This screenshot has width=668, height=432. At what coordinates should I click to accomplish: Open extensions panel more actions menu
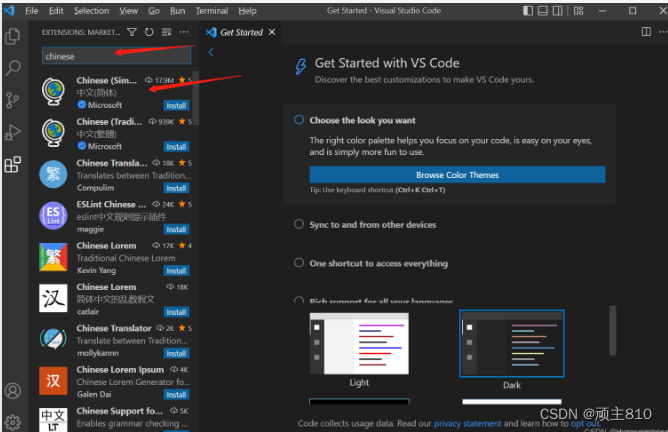(184, 32)
